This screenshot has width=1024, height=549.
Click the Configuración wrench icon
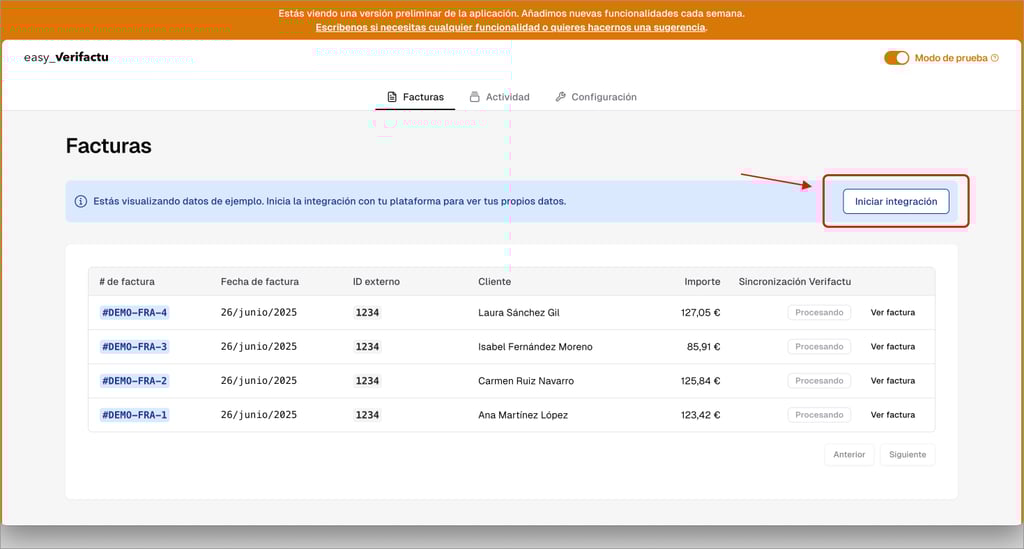[560, 97]
